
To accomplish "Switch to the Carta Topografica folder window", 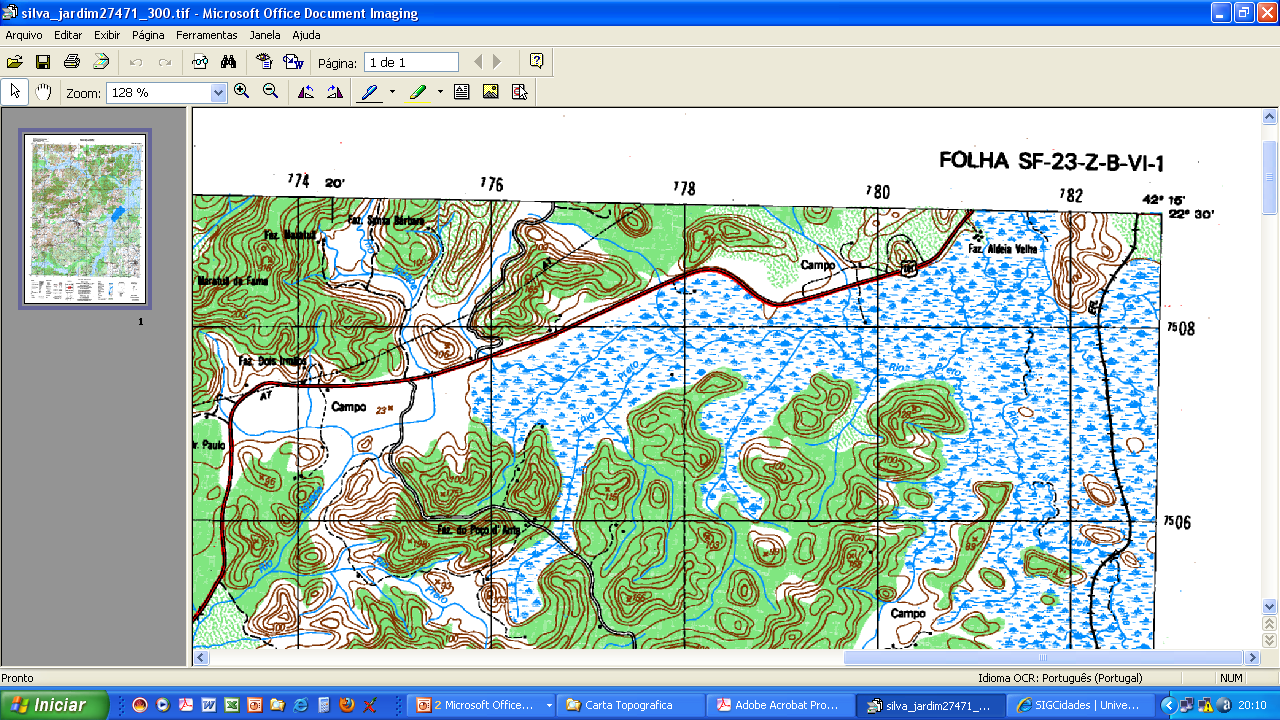I will tap(632, 705).
